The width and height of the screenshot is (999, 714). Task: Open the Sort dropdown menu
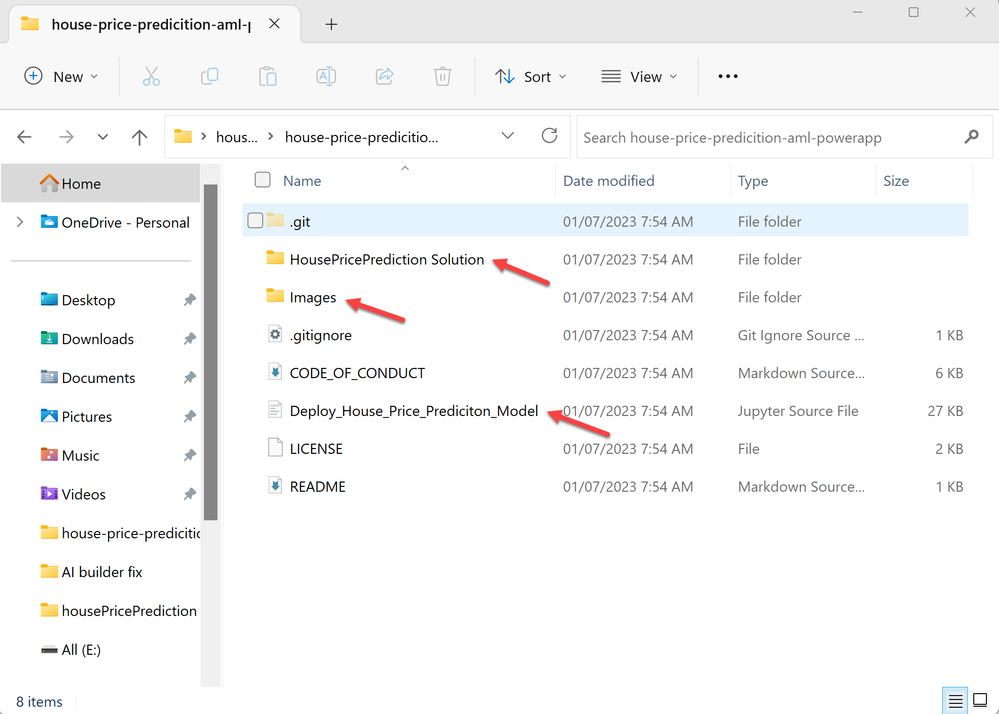pyautogui.click(x=531, y=76)
